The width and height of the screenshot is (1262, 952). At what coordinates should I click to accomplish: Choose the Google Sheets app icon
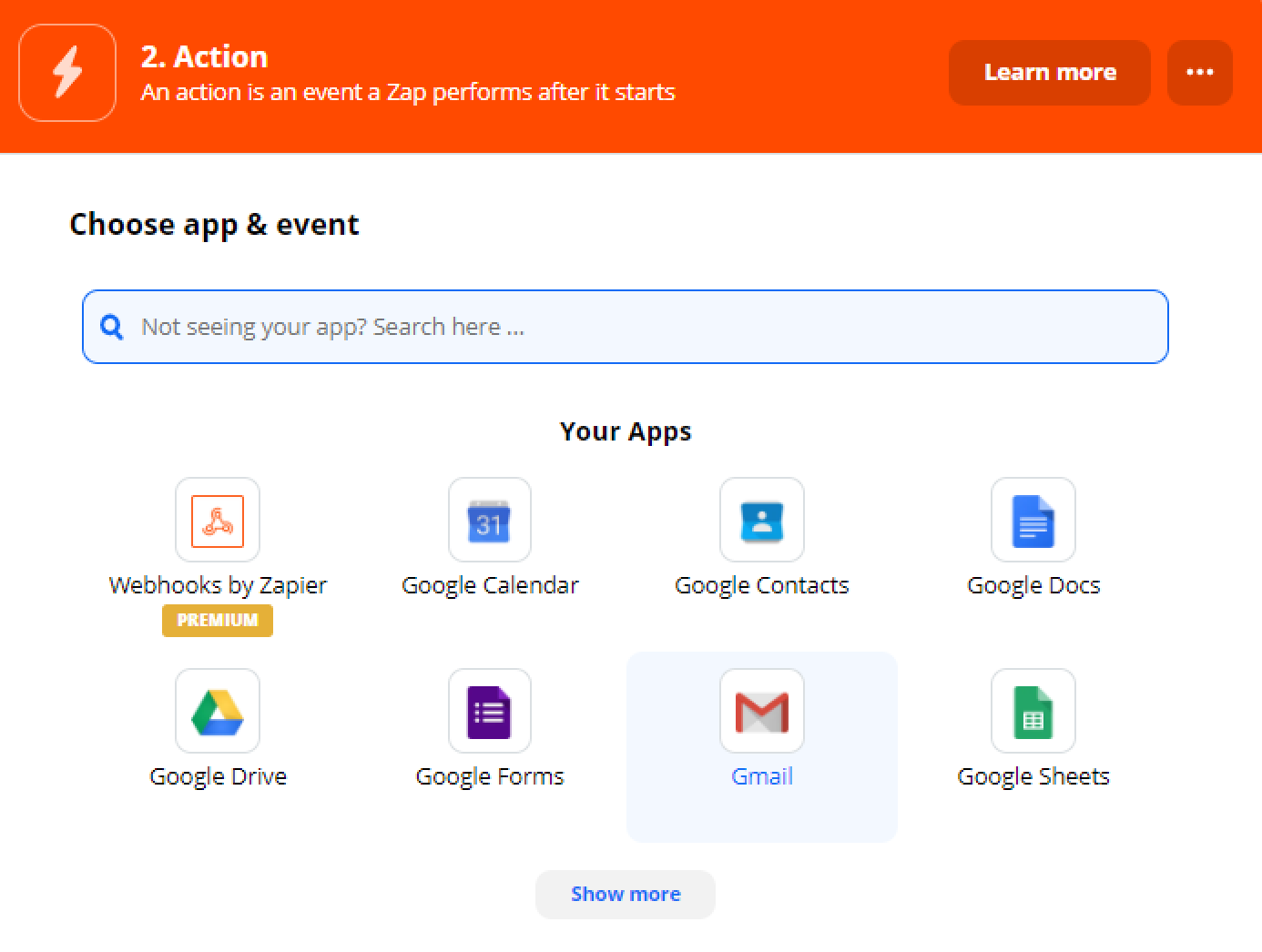coord(1033,711)
